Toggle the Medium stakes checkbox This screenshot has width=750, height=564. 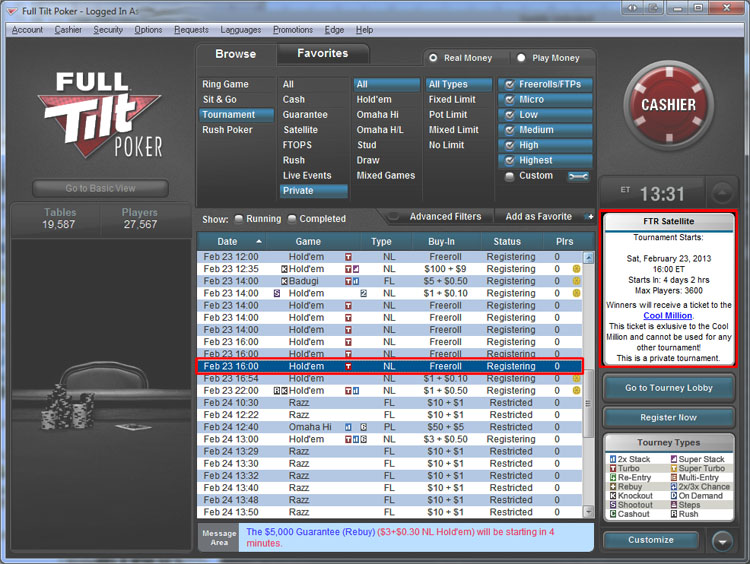pos(510,130)
